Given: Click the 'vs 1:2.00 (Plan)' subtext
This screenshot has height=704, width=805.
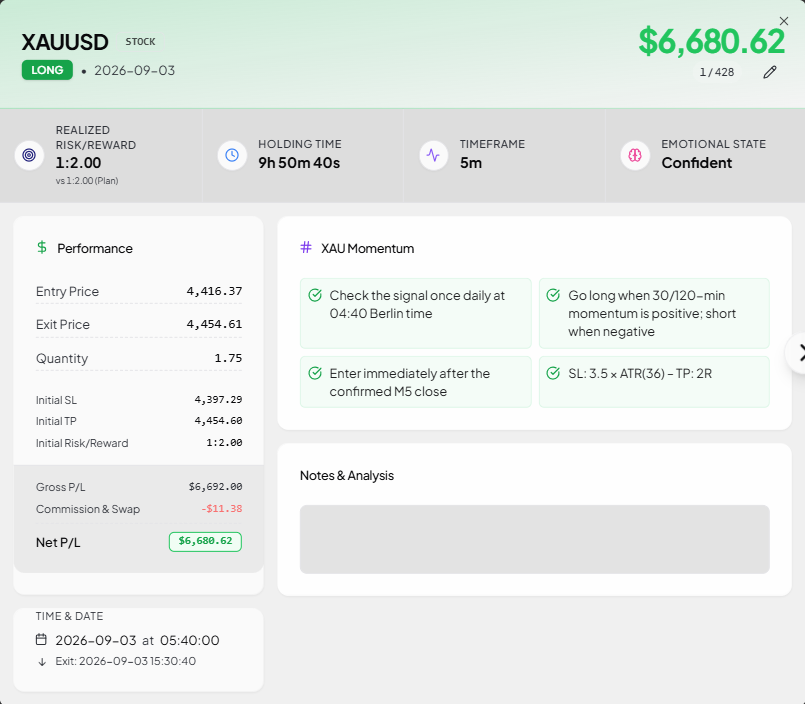Looking at the screenshot, I should point(87,181).
